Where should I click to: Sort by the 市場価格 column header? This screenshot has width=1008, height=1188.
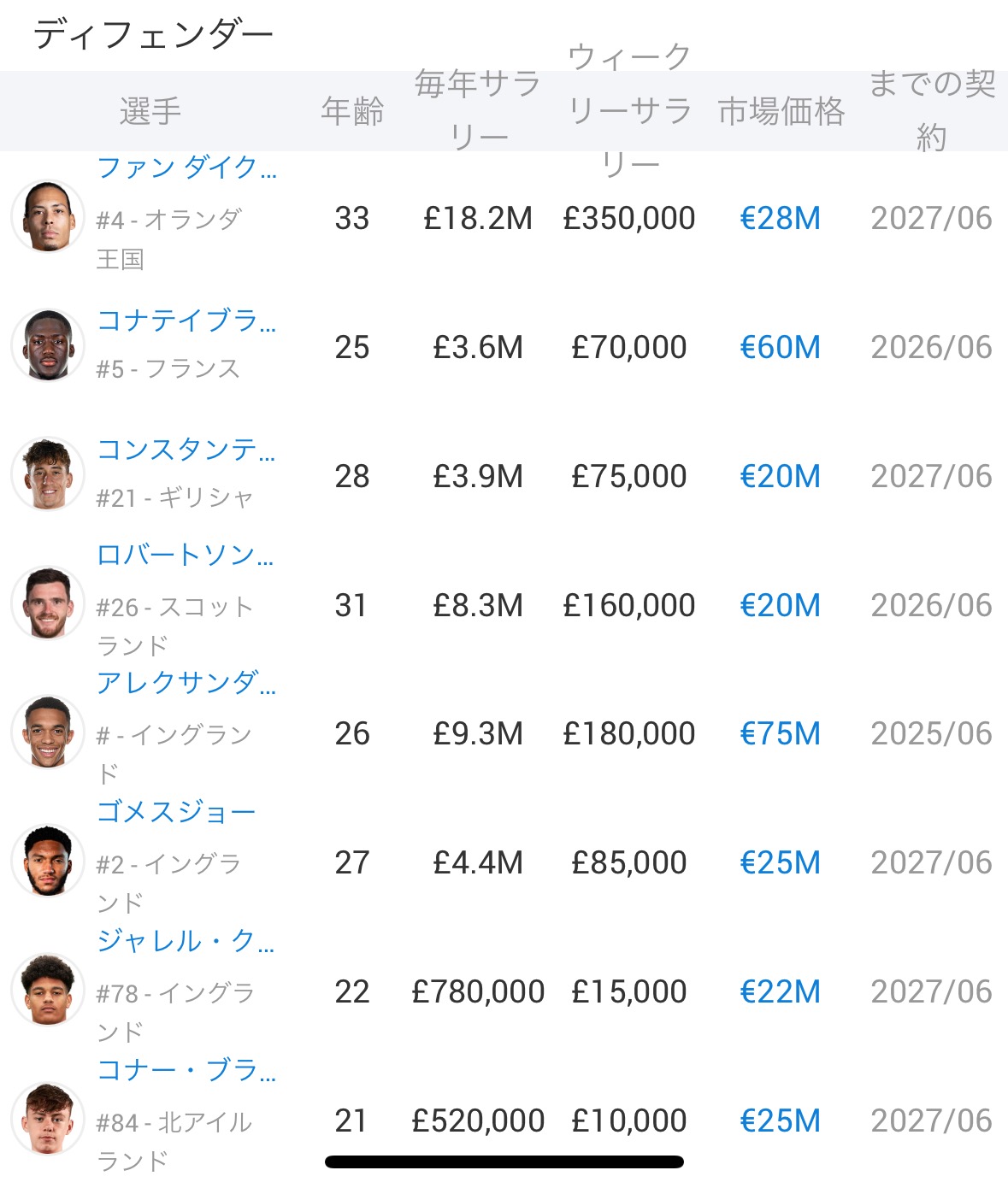[781, 111]
